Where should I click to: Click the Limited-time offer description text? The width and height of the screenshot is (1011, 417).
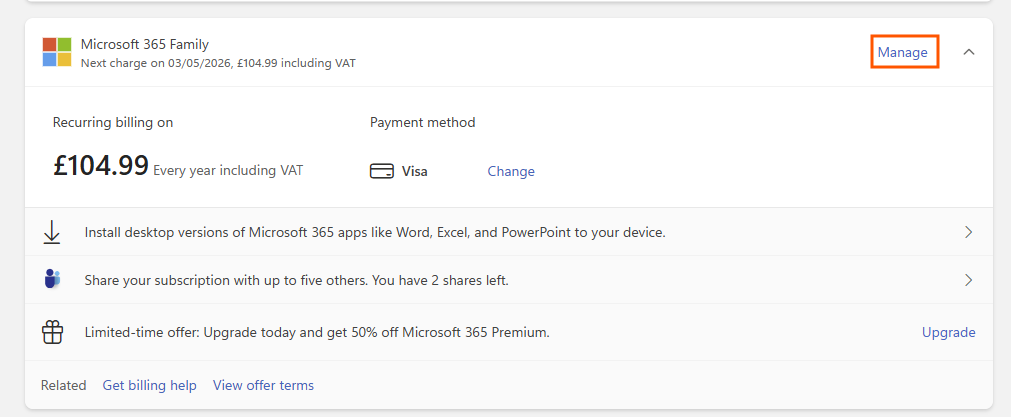click(x=317, y=332)
